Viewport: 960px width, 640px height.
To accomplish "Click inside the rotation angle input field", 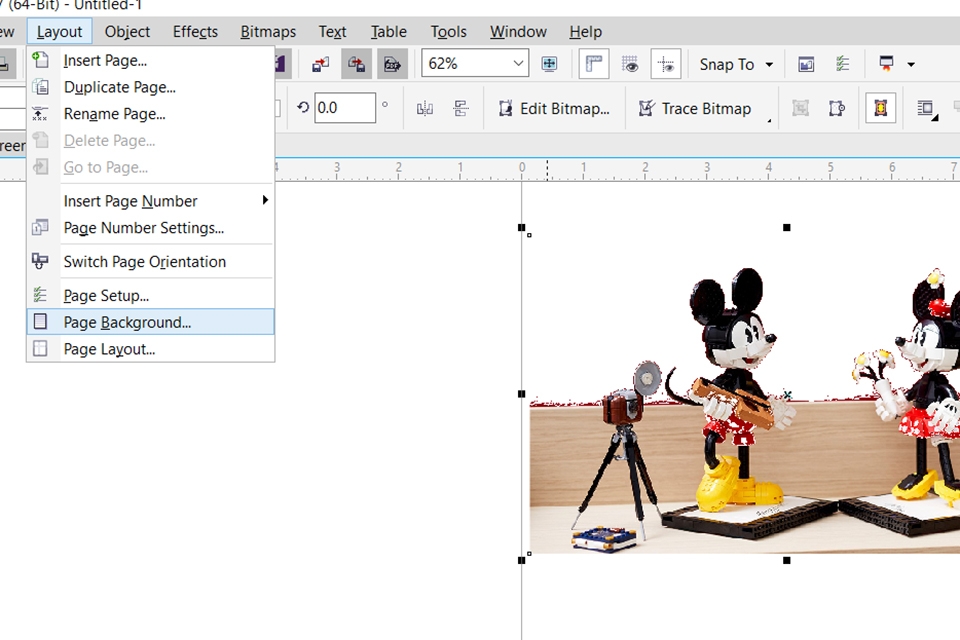I will tap(345, 108).
